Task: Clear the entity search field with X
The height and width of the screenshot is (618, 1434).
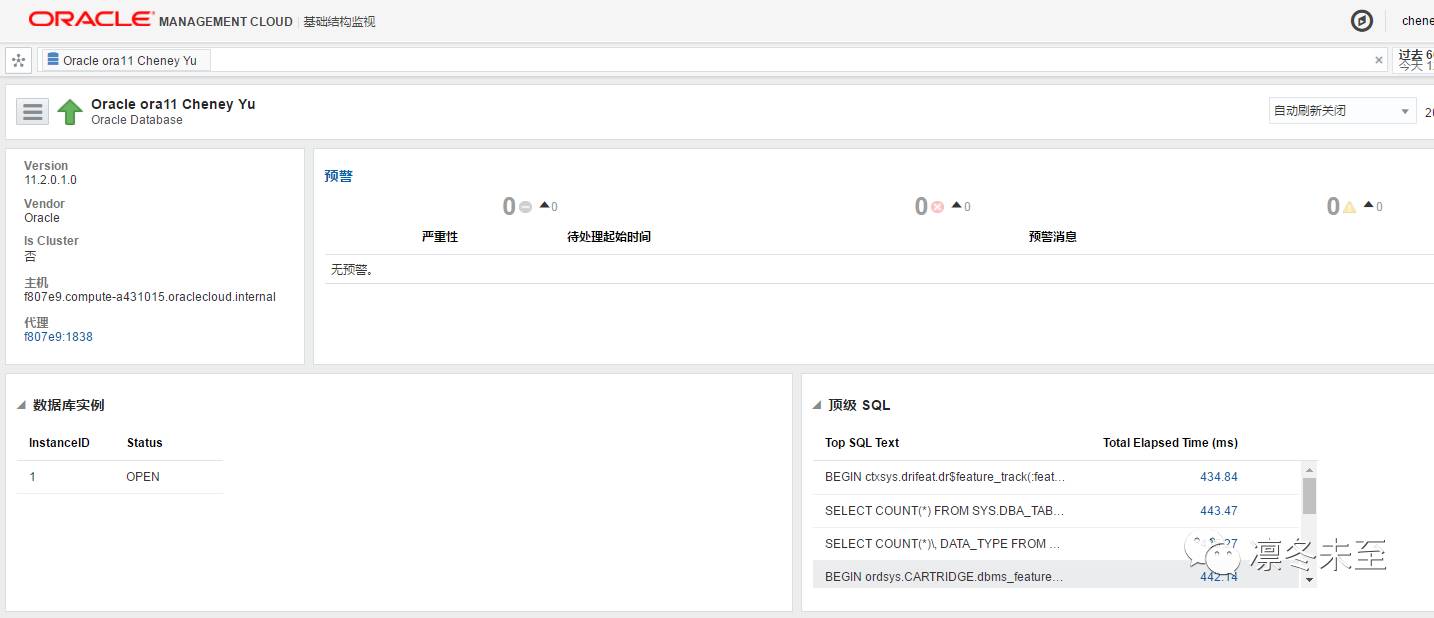Action: tap(1378, 60)
